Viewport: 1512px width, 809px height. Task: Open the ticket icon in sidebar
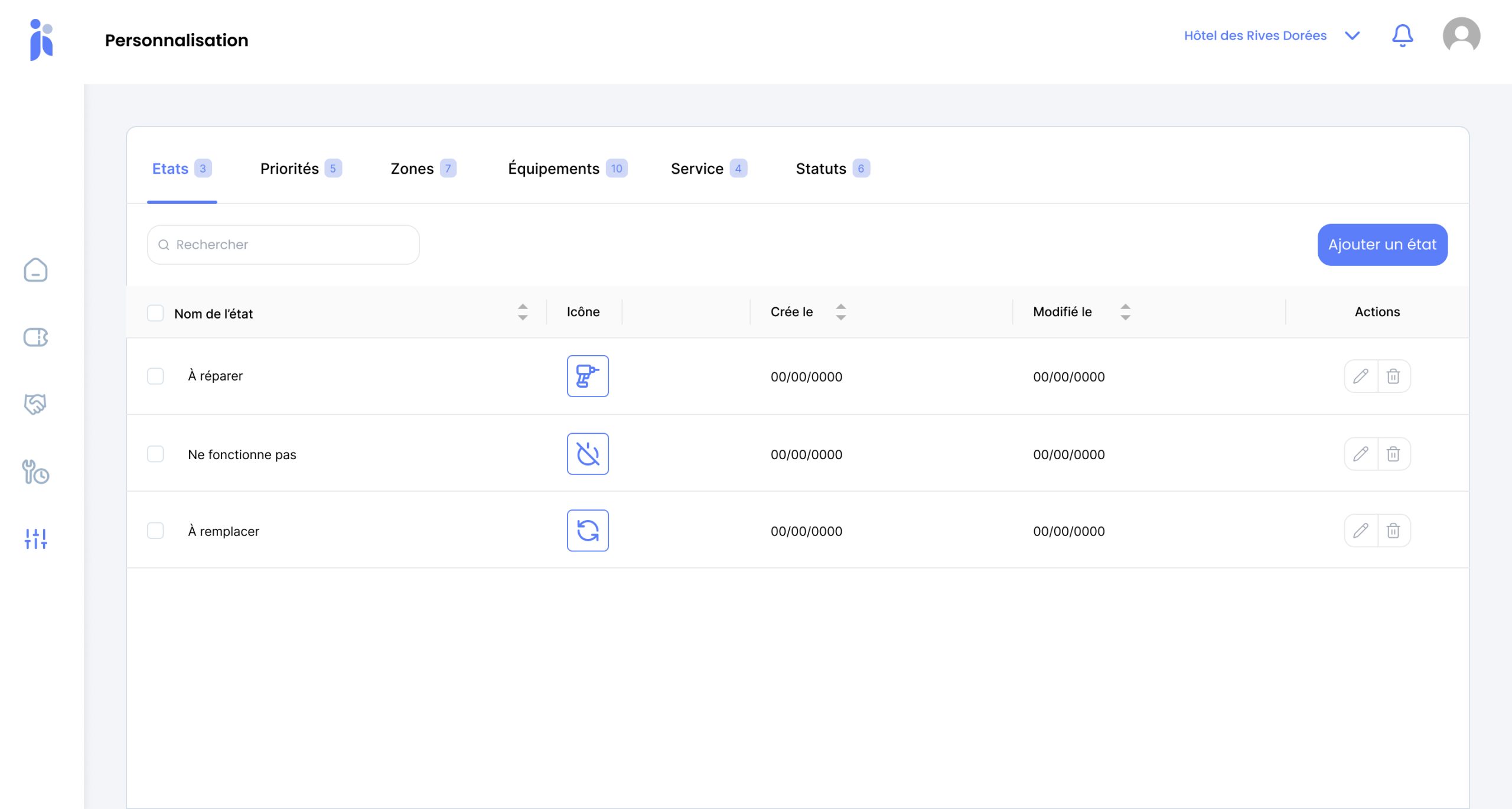[35, 337]
